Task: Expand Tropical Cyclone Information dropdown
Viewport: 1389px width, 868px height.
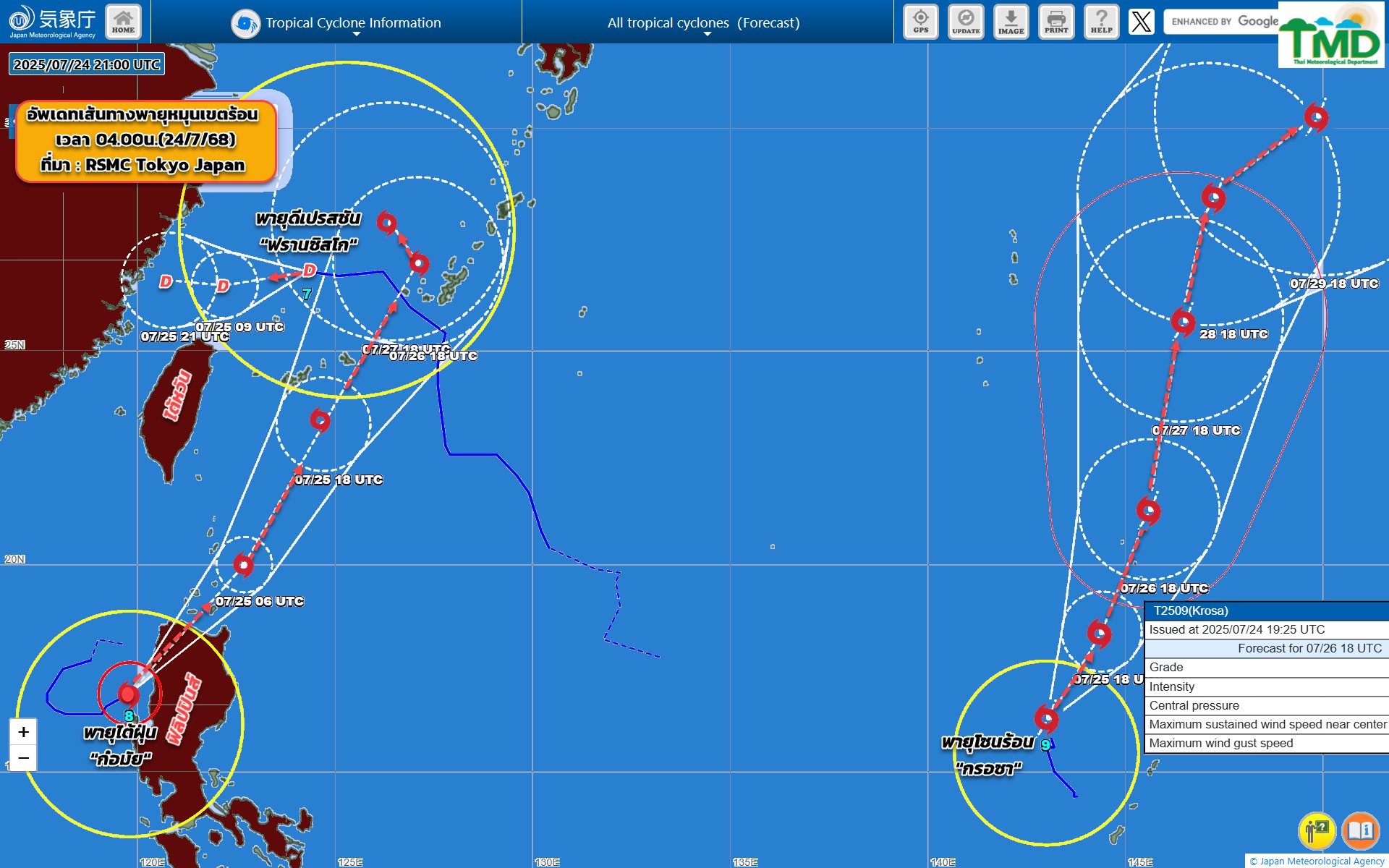Action: click(x=352, y=23)
